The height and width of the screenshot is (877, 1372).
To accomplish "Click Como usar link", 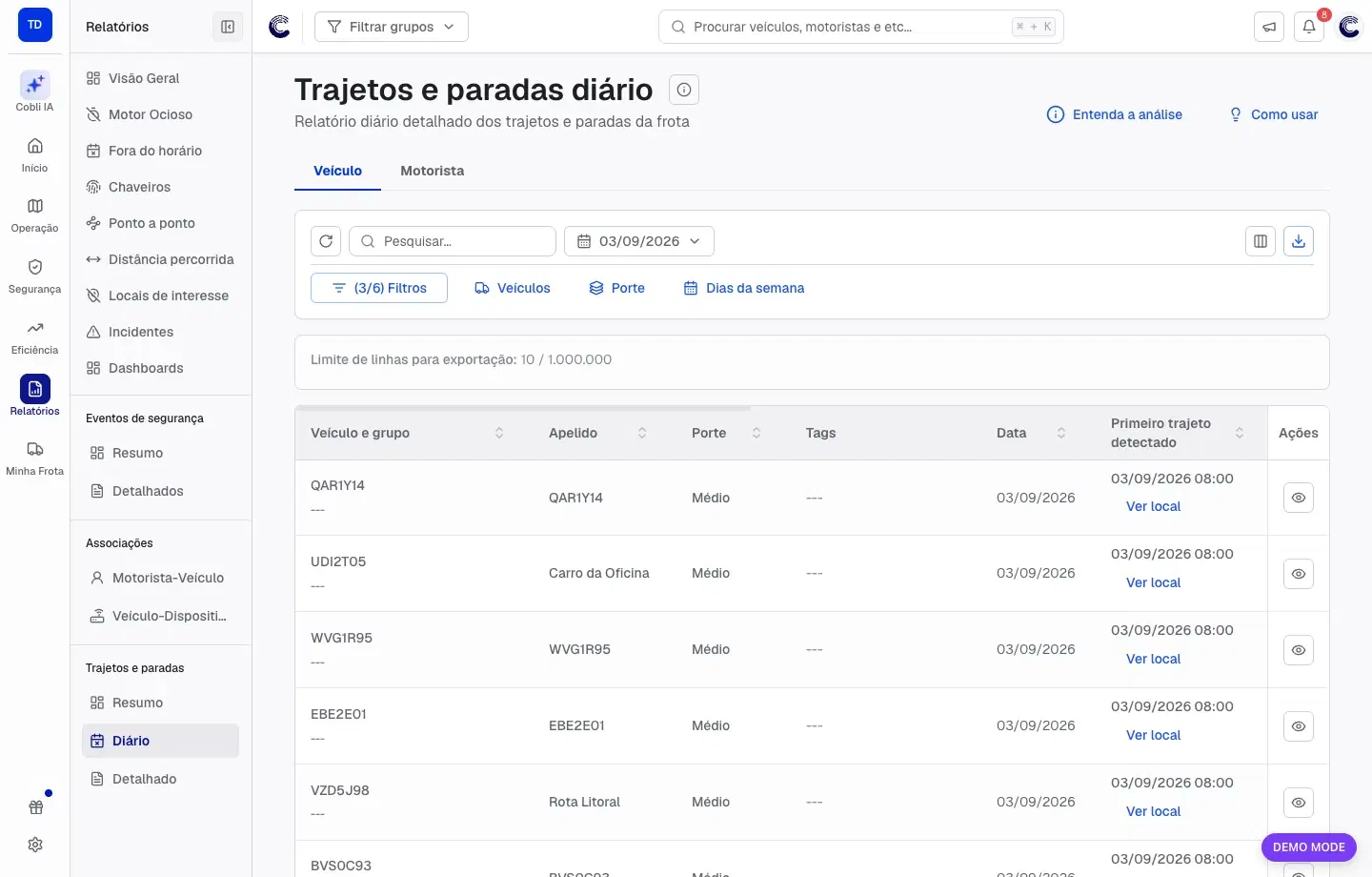I will pos(1274,114).
